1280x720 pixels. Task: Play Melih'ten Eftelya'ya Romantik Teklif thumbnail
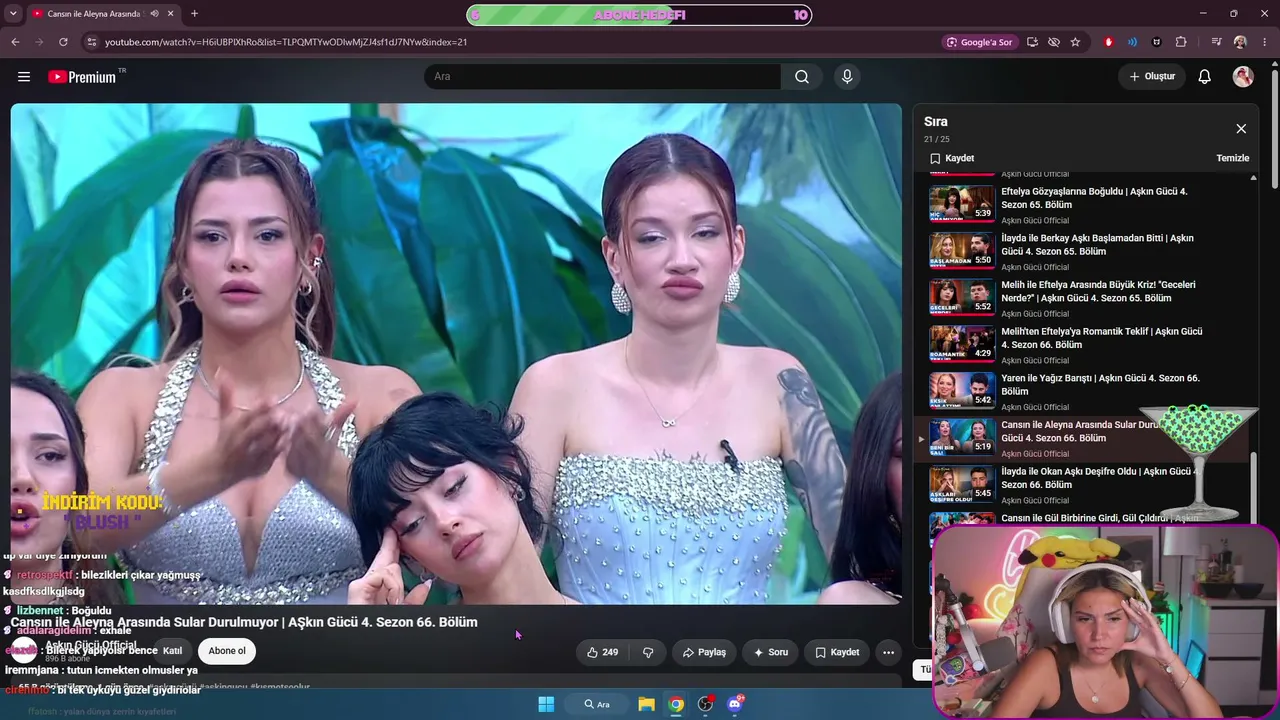pos(962,344)
